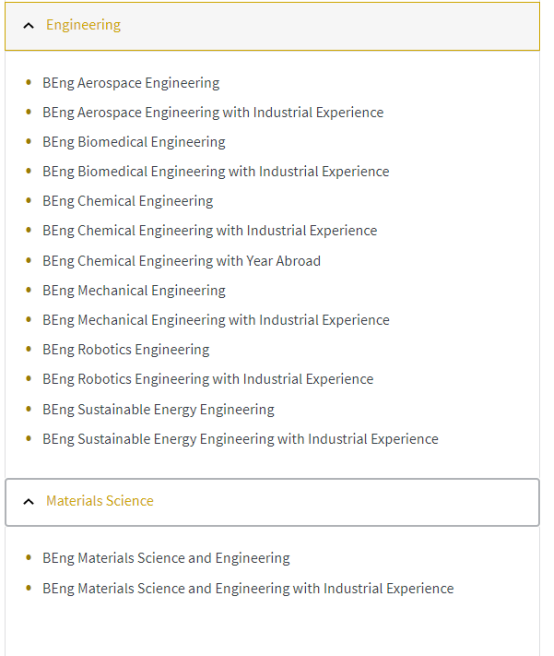554x656 pixels.
Task: Open Sustainable Energy Engineering with Industrial Experience
Action: point(241,439)
